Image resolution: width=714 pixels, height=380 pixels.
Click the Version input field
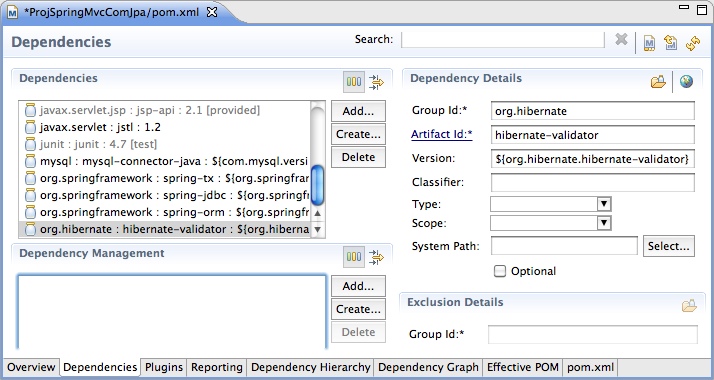(592, 158)
